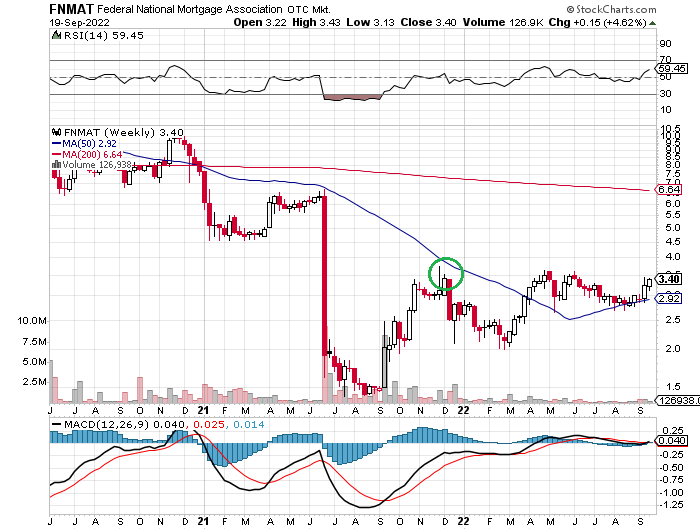Click the black MACD line swatch in legend
Screen dimensions: 700x530
[x=57, y=424]
